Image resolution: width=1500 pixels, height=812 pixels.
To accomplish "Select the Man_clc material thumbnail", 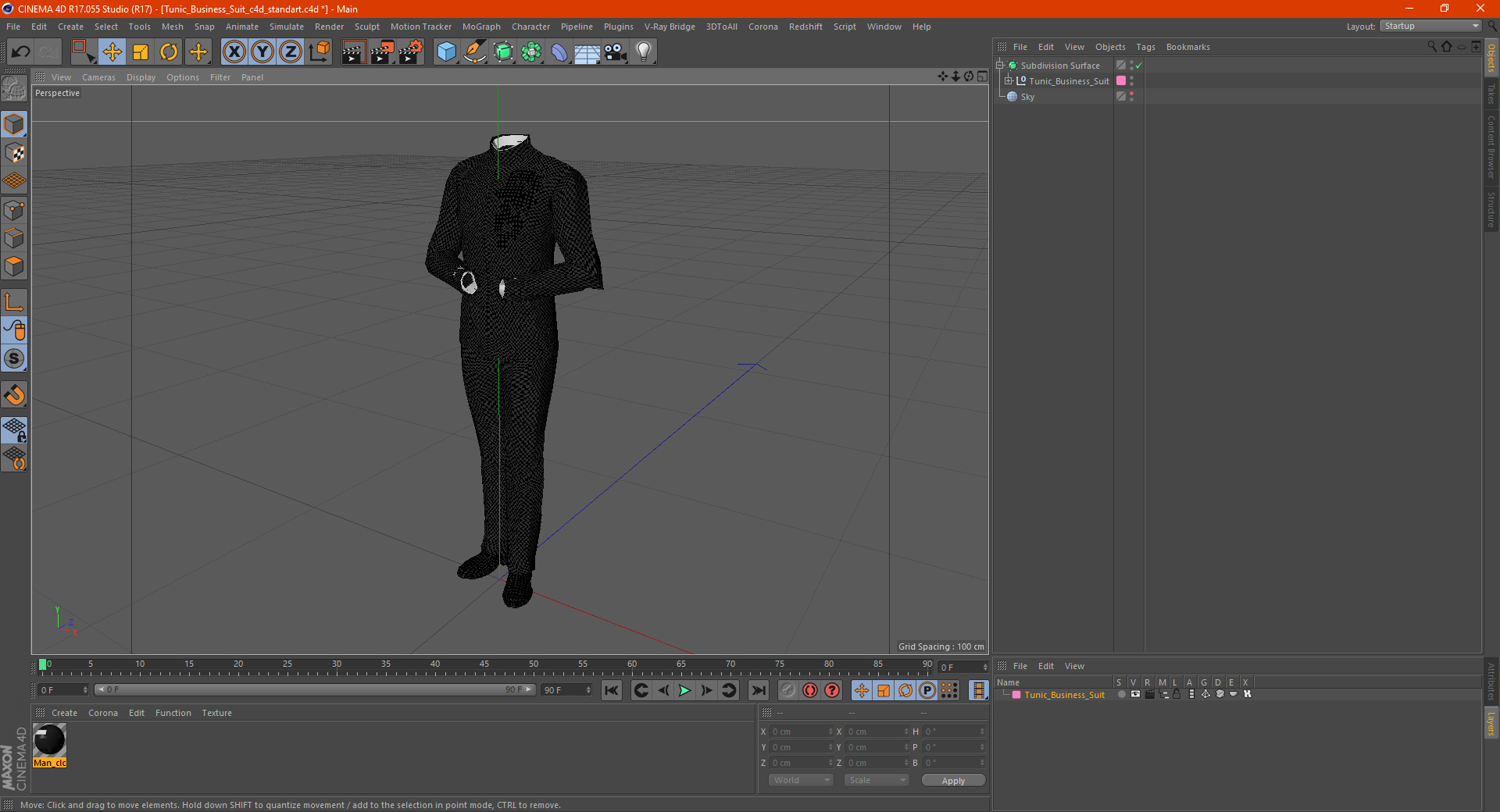I will (x=49, y=740).
